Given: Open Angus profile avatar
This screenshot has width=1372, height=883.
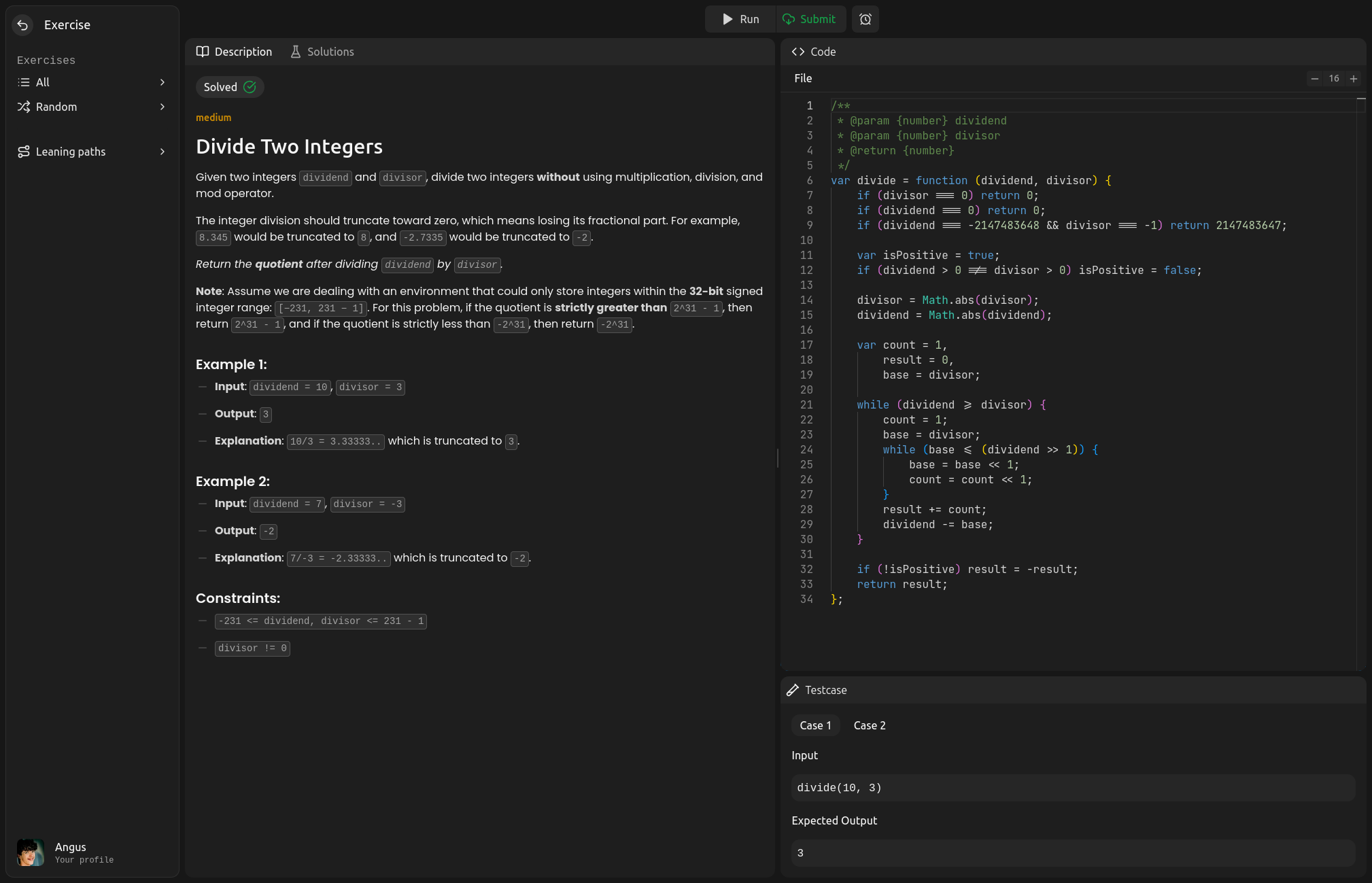Looking at the screenshot, I should coord(31,852).
